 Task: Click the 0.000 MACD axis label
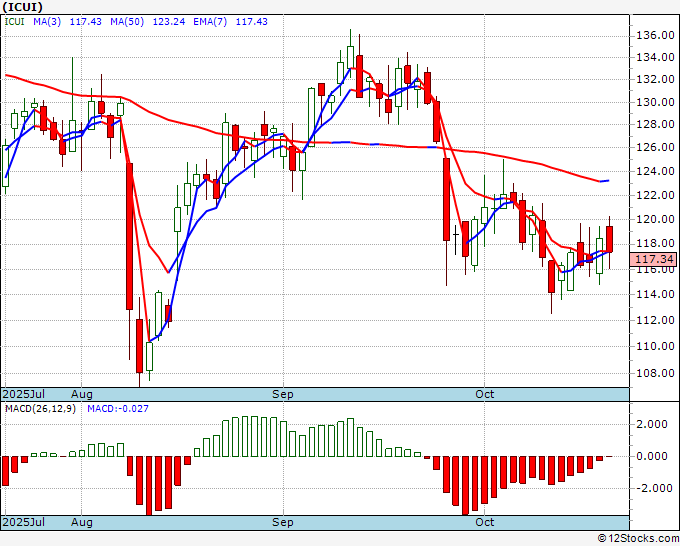coord(651,456)
